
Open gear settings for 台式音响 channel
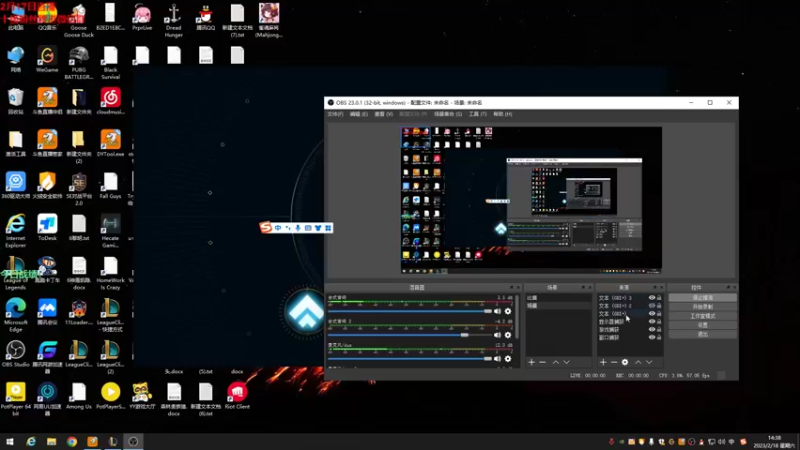(508, 311)
